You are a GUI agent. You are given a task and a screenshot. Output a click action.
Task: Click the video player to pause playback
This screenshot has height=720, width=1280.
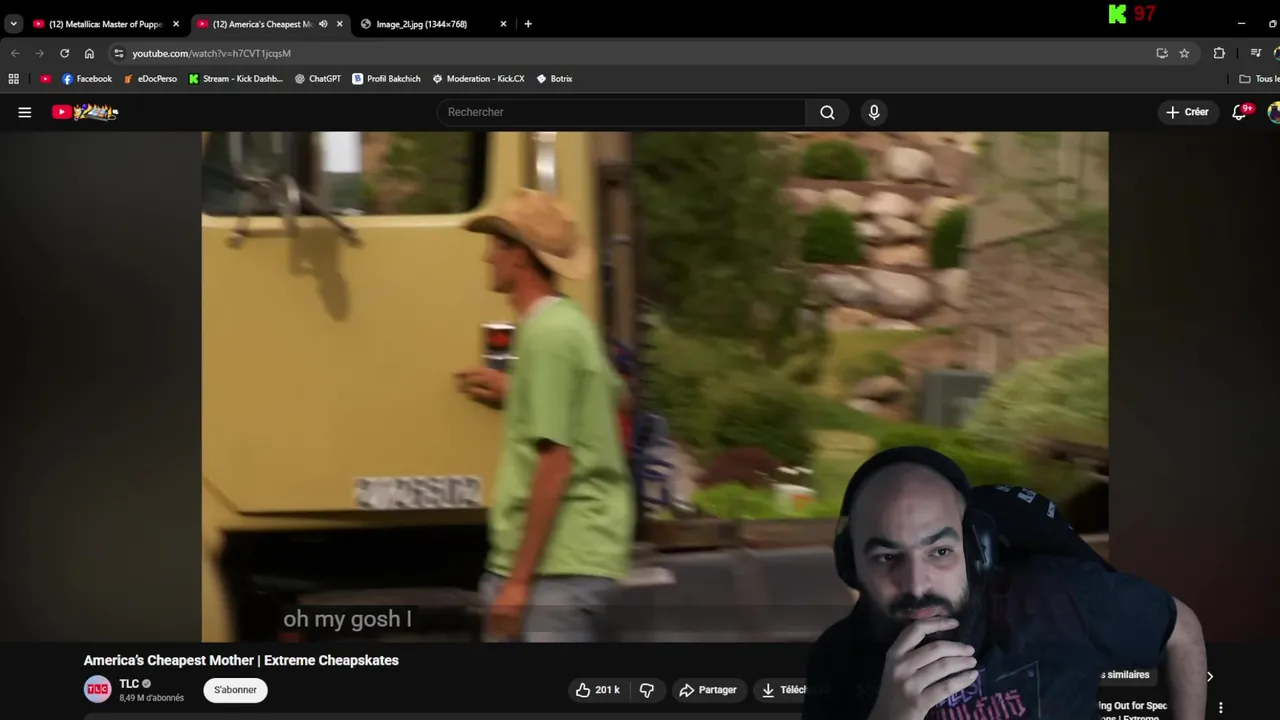(654, 386)
